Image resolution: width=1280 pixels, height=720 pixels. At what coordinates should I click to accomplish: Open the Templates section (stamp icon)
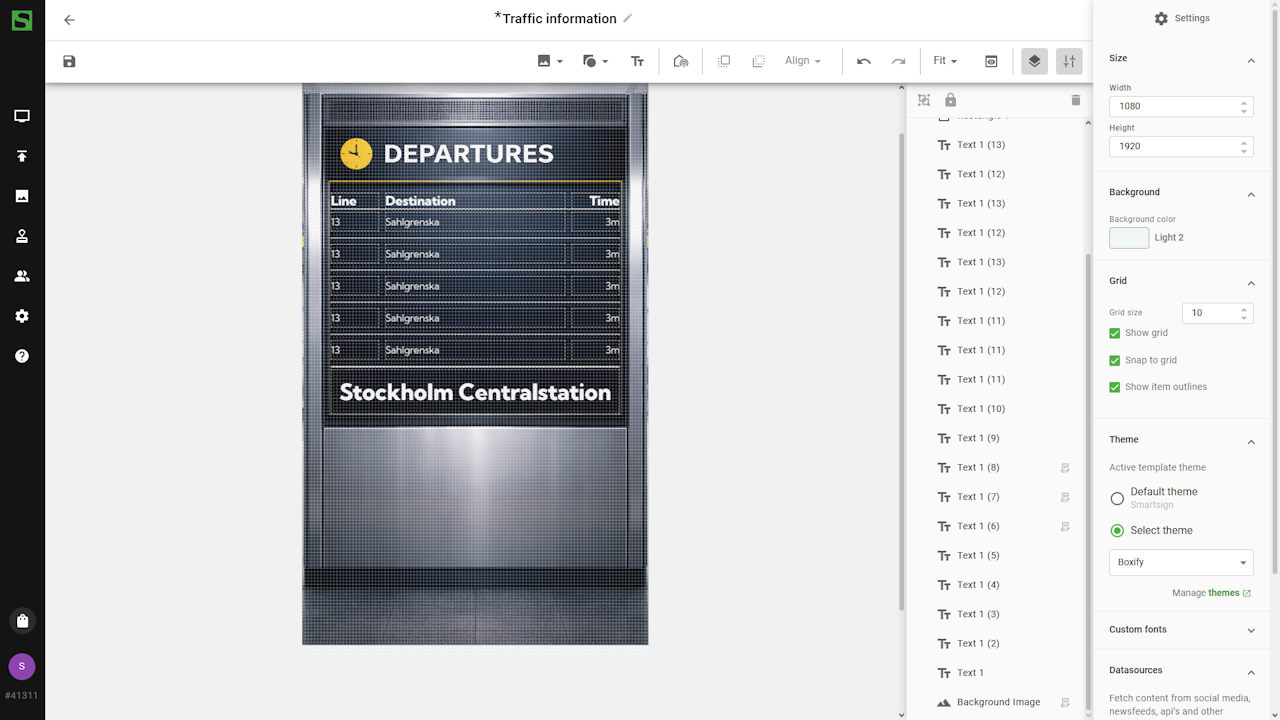[x=22, y=236]
